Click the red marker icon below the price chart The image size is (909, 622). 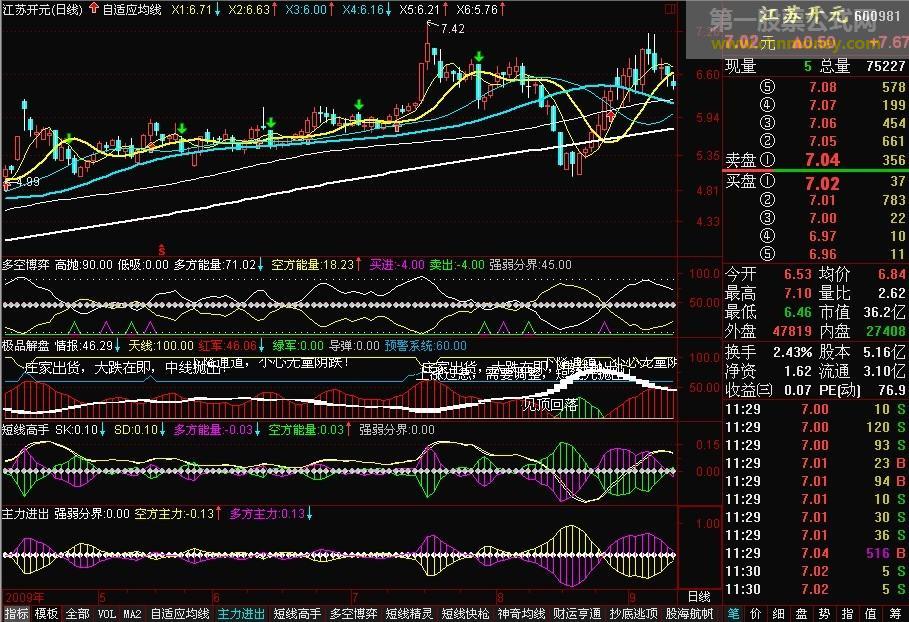pyautogui.click(x=162, y=246)
